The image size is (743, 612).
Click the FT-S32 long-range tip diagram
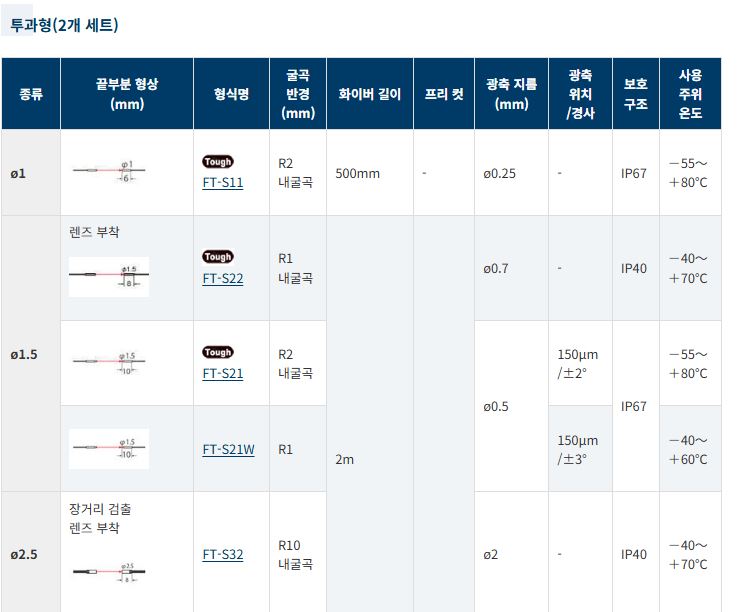pyautogui.click(x=109, y=572)
